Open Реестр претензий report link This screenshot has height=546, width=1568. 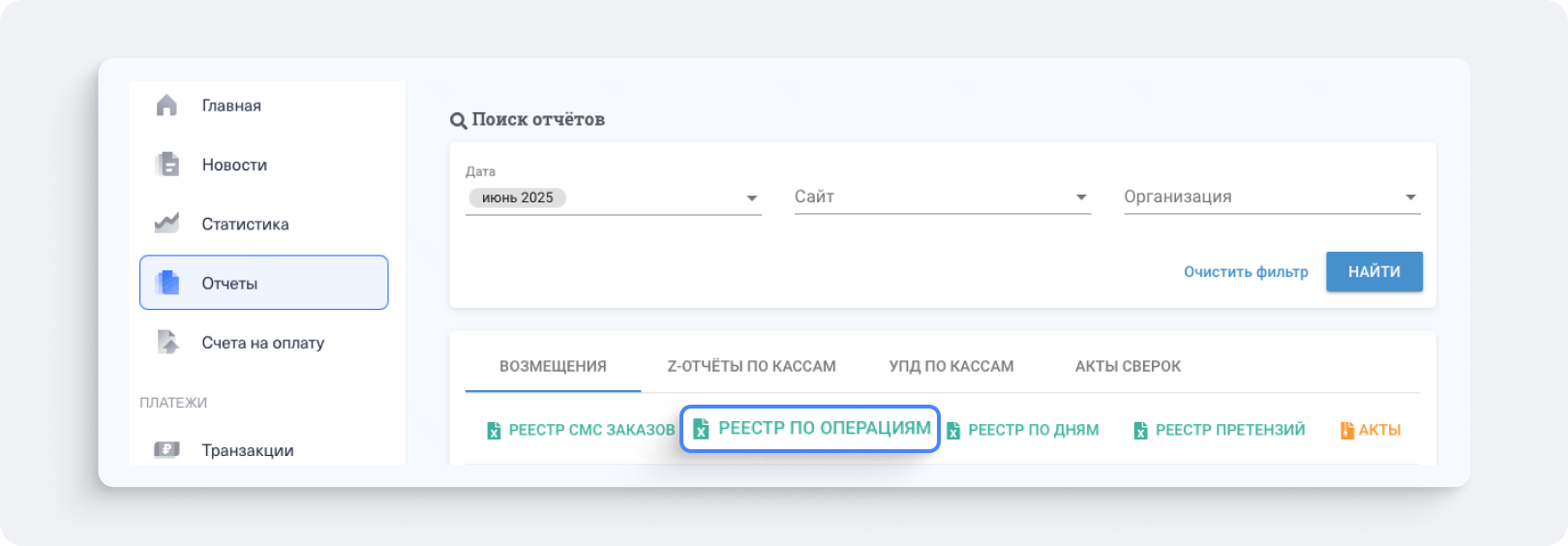1229,430
